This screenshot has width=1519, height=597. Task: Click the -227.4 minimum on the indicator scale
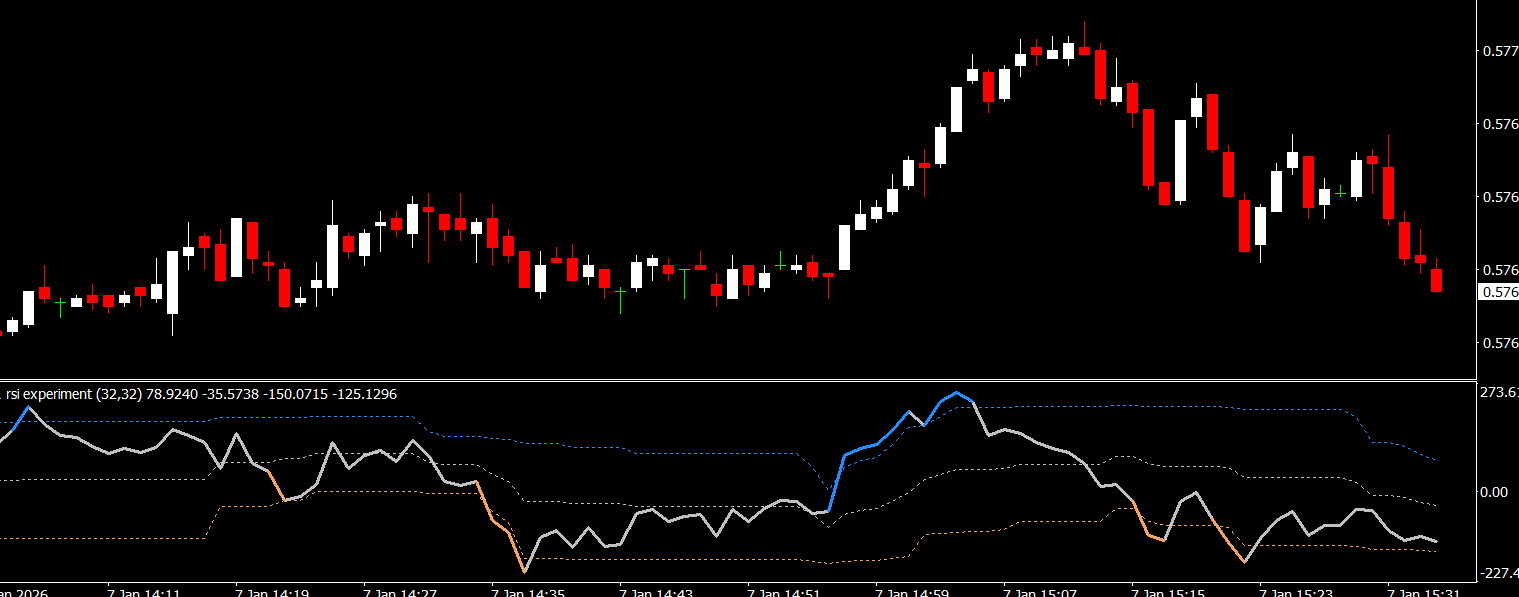click(x=1497, y=573)
